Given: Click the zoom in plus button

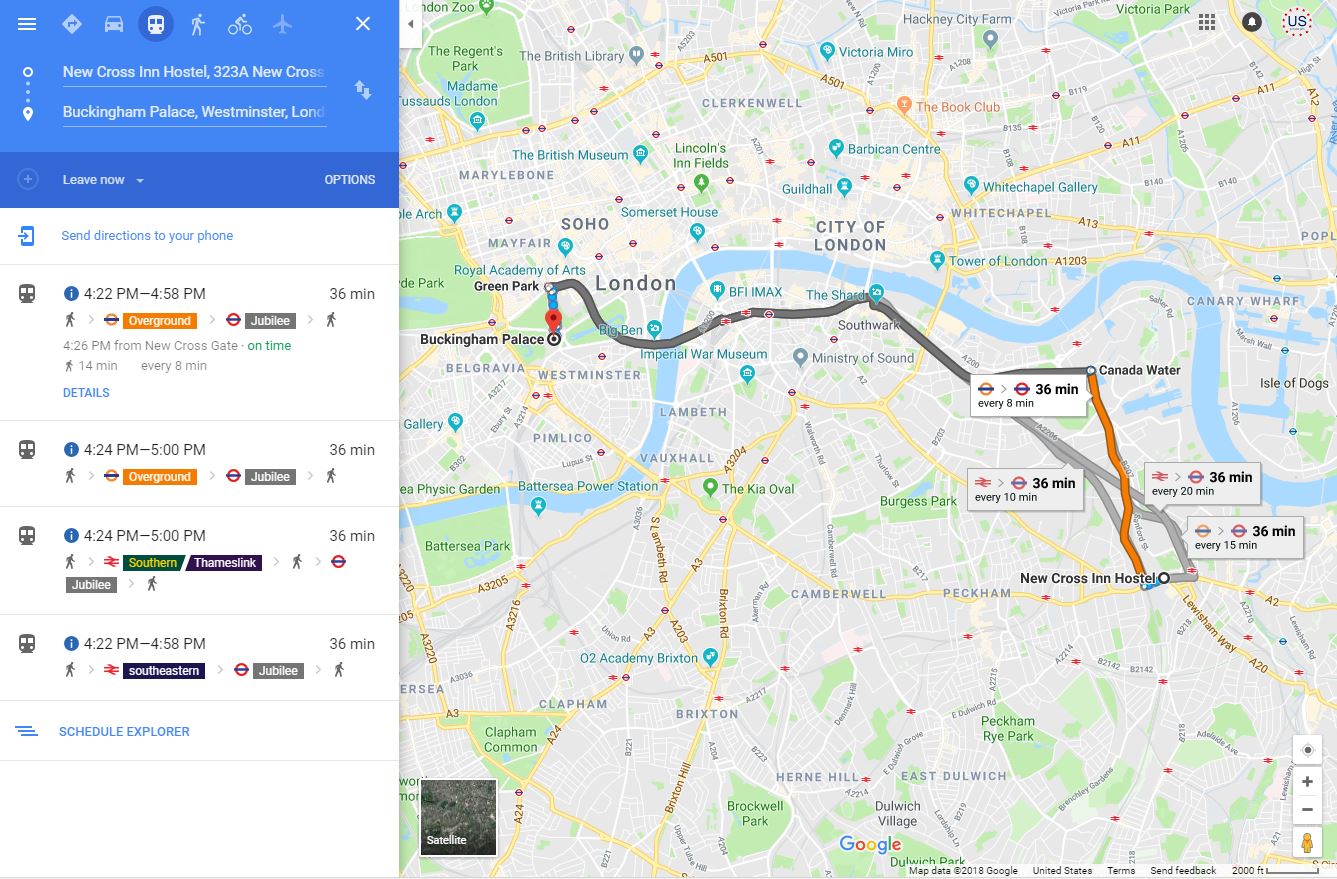Looking at the screenshot, I should (x=1306, y=782).
